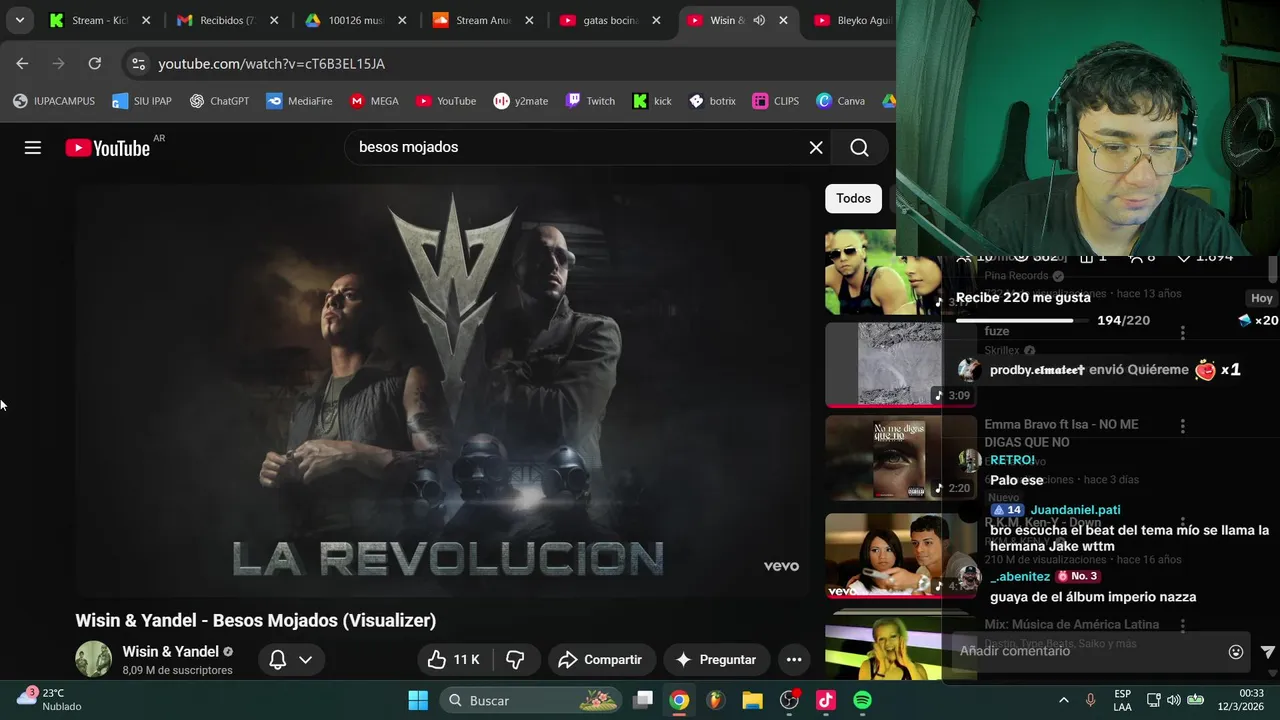1280x720 pixels.
Task: Open the Twitch bookmark
Action: (590, 101)
